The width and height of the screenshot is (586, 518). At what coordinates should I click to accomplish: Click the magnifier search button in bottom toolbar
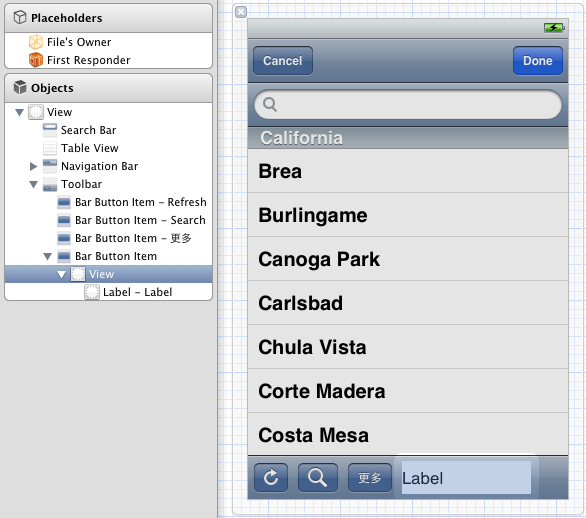click(318, 477)
